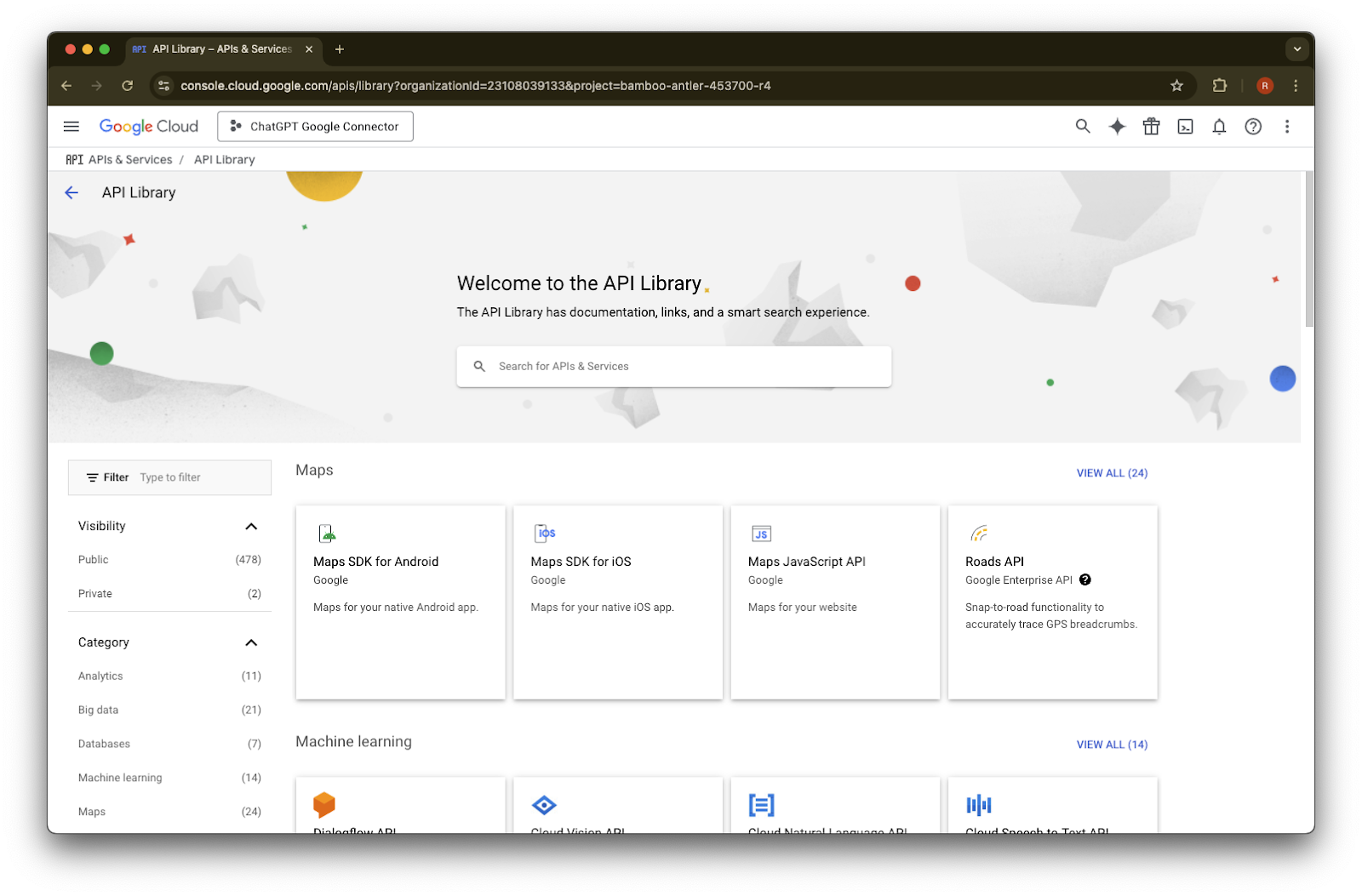This screenshot has height=896, width=1362.
Task: Click the Maps SDK for iOS icon
Action: [545, 534]
